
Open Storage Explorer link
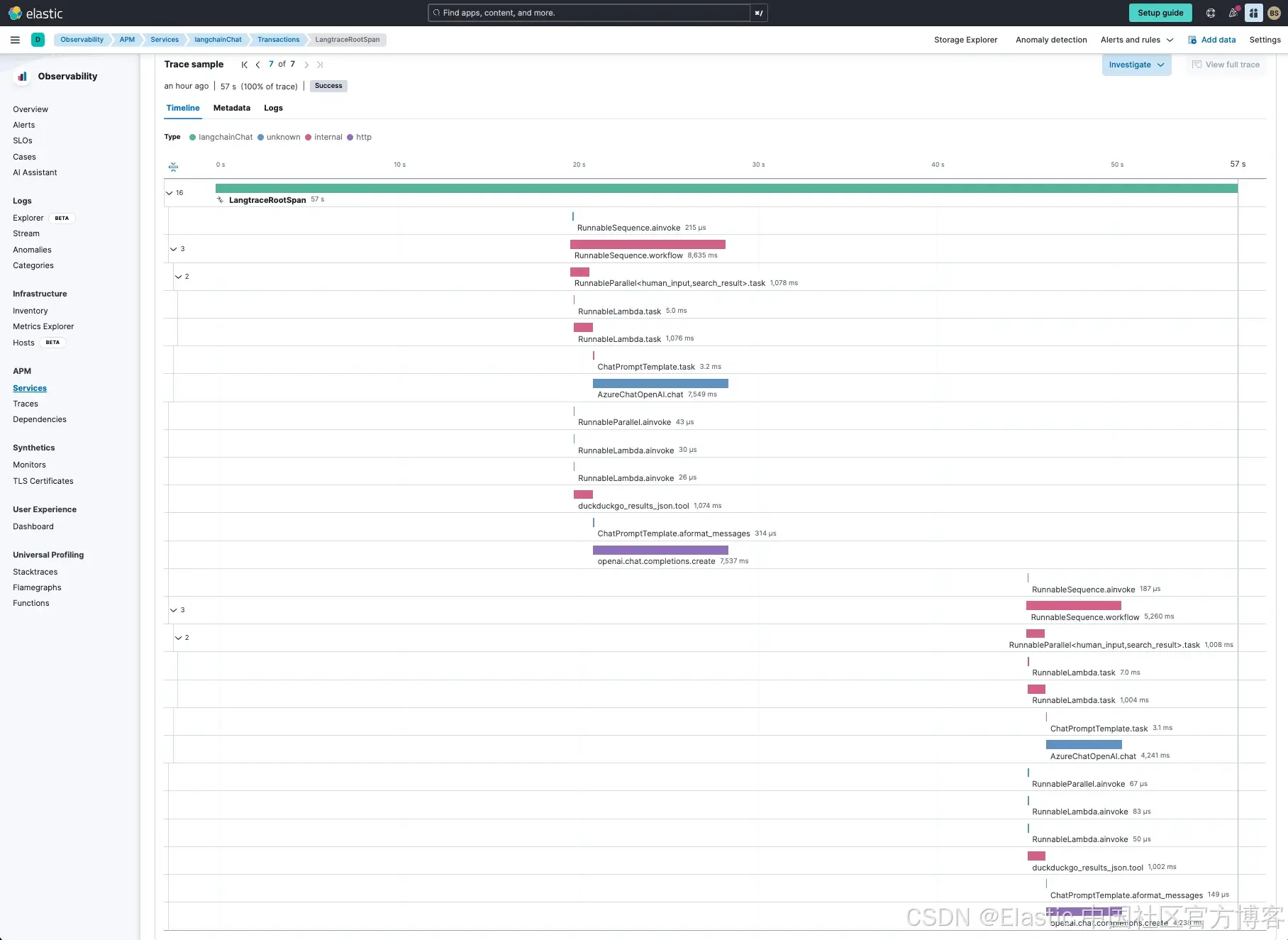965,40
